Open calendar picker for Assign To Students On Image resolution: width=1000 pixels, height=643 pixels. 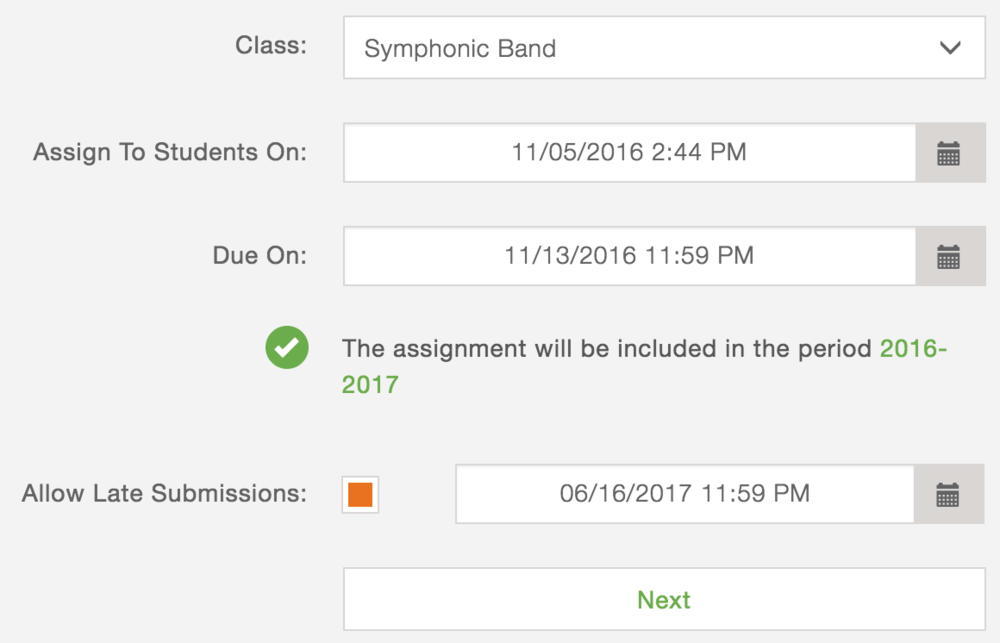pyautogui.click(x=950, y=153)
